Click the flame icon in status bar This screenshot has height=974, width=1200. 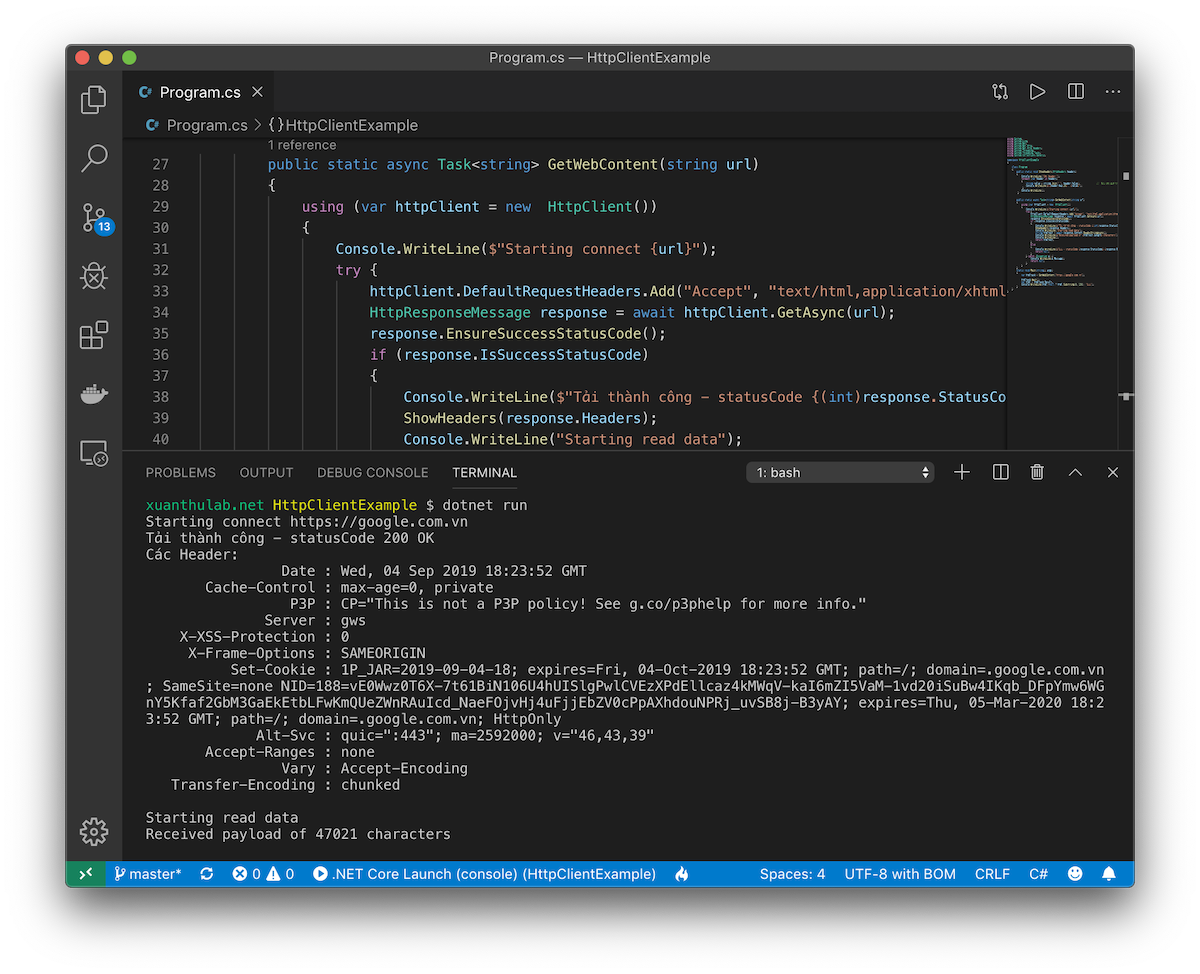pyautogui.click(x=682, y=873)
